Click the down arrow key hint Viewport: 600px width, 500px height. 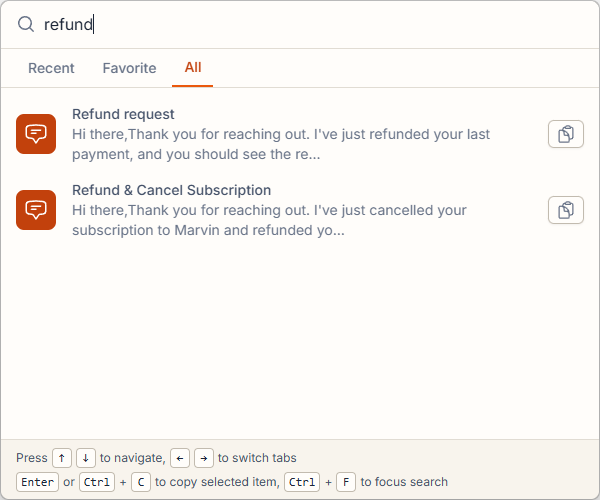[x=86, y=458]
